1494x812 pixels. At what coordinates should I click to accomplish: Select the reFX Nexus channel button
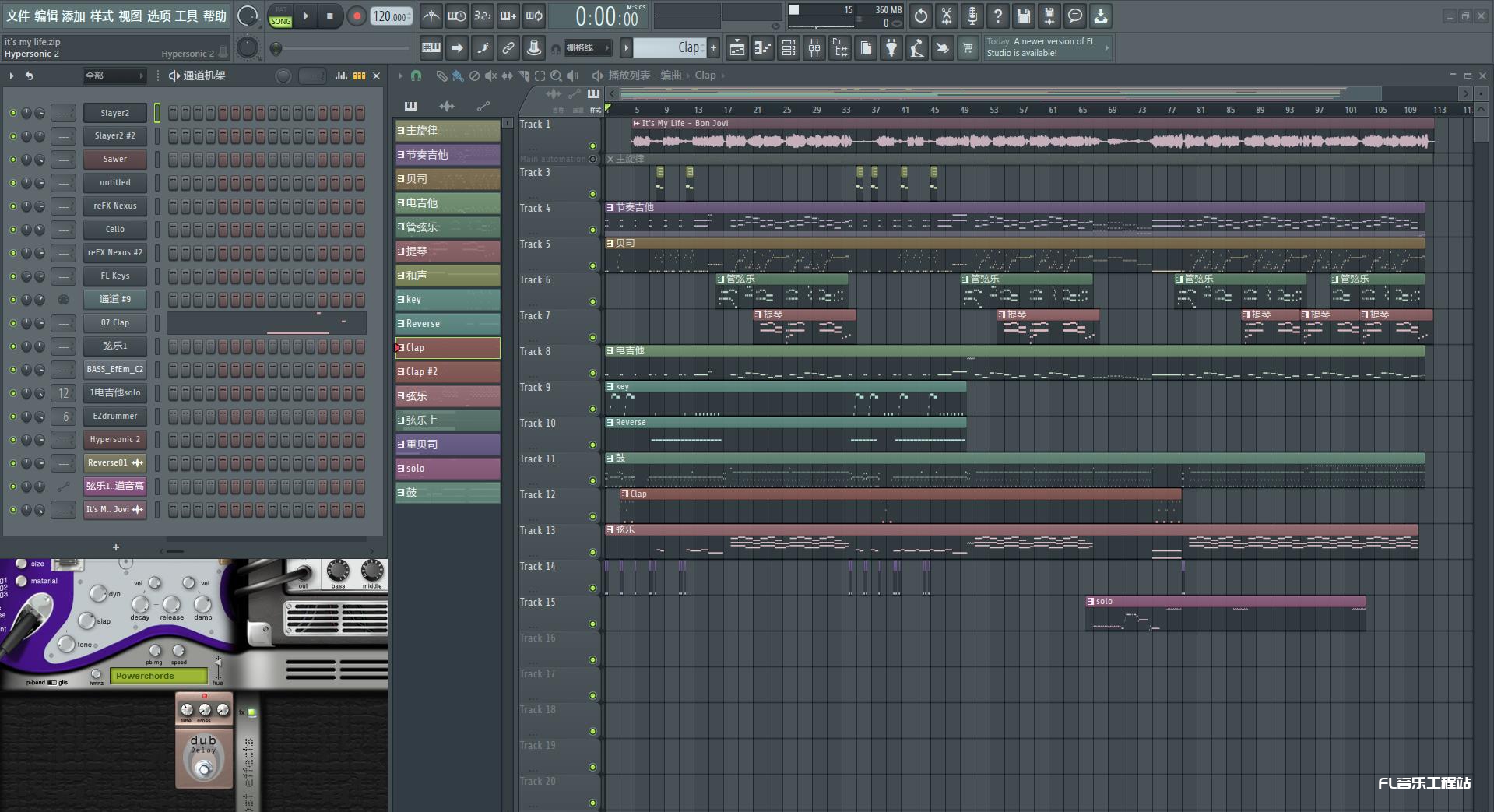(x=115, y=206)
